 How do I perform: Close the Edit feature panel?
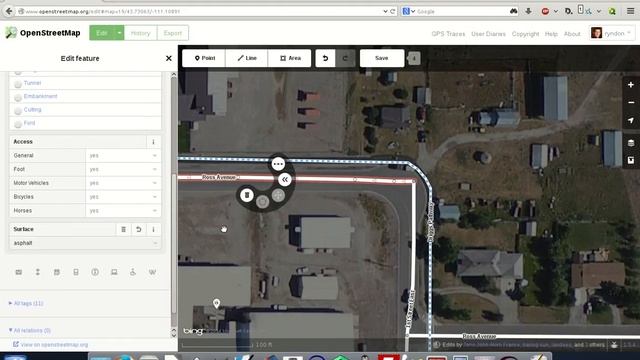coord(169,58)
